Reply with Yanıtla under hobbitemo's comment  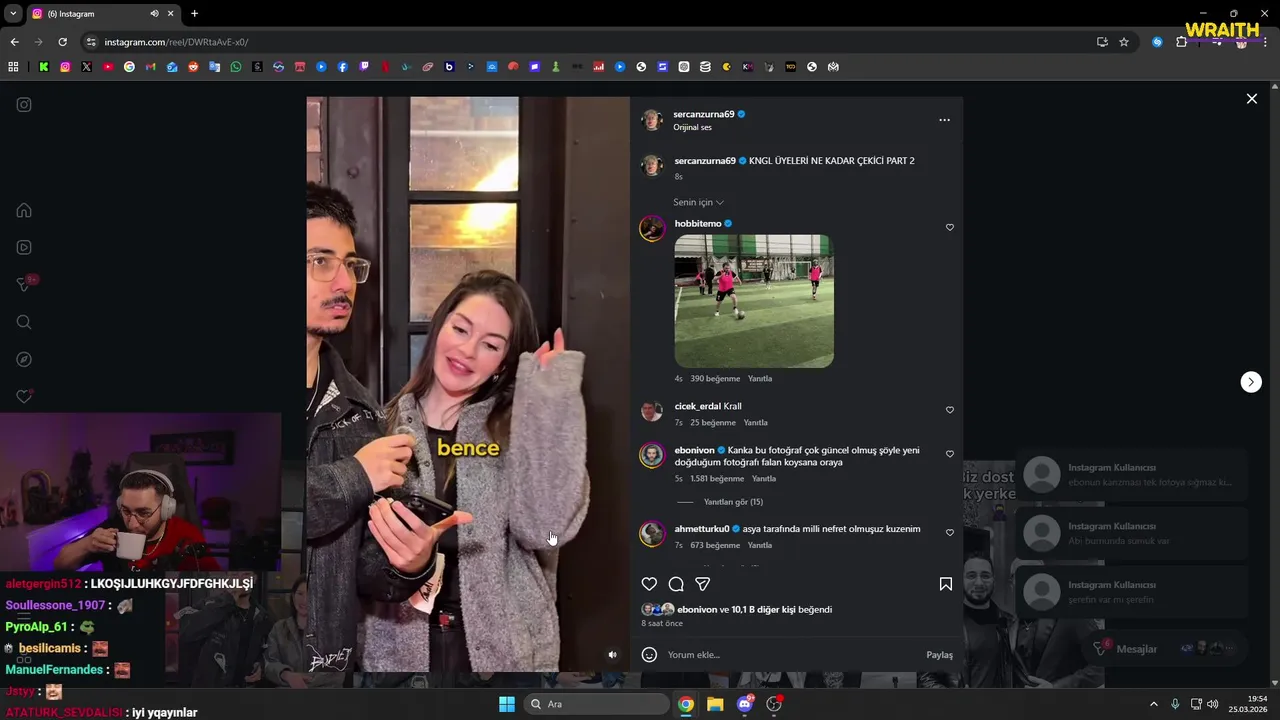760,379
